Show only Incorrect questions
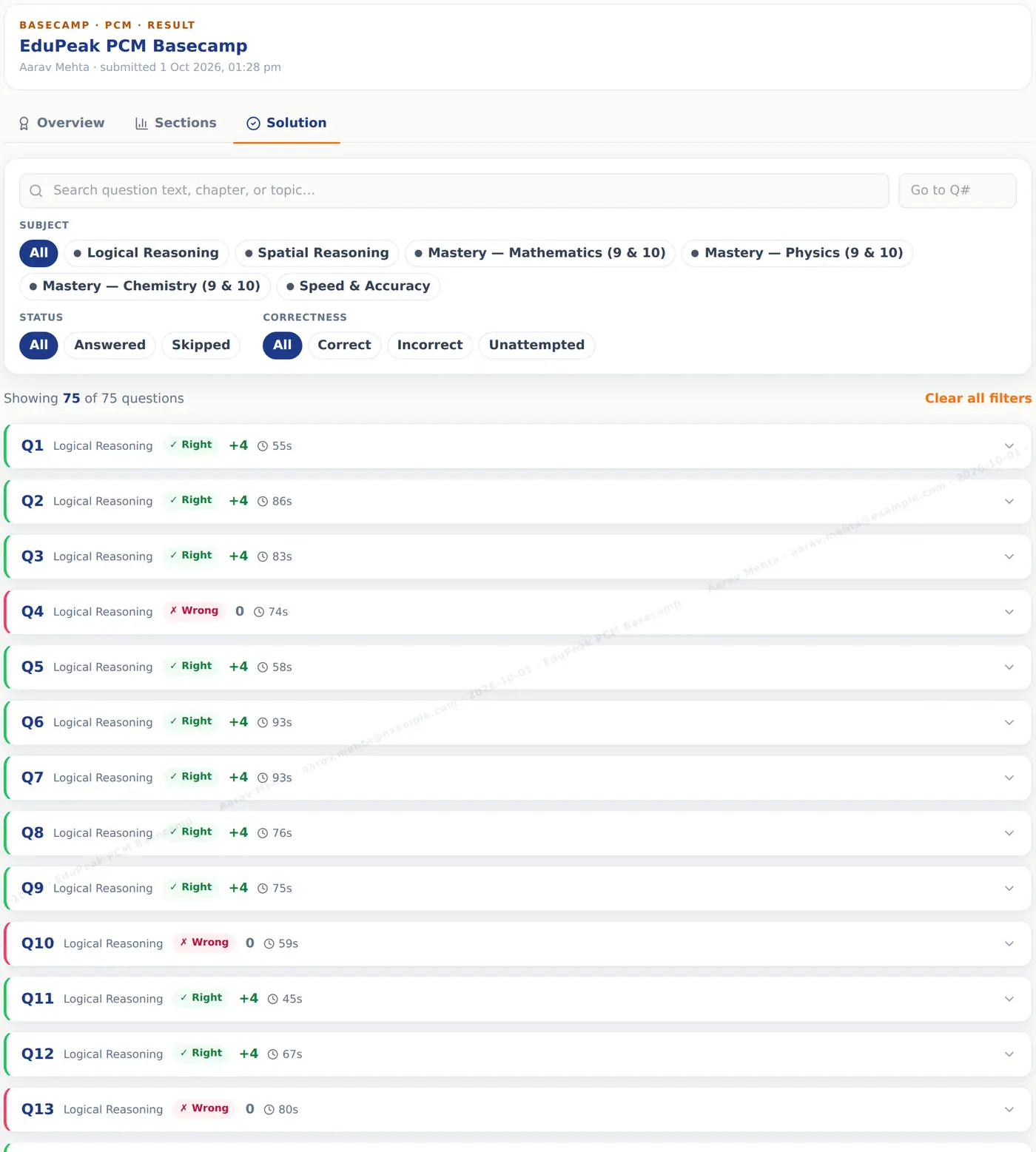The width and height of the screenshot is (1036, 1152). [430, 346]
